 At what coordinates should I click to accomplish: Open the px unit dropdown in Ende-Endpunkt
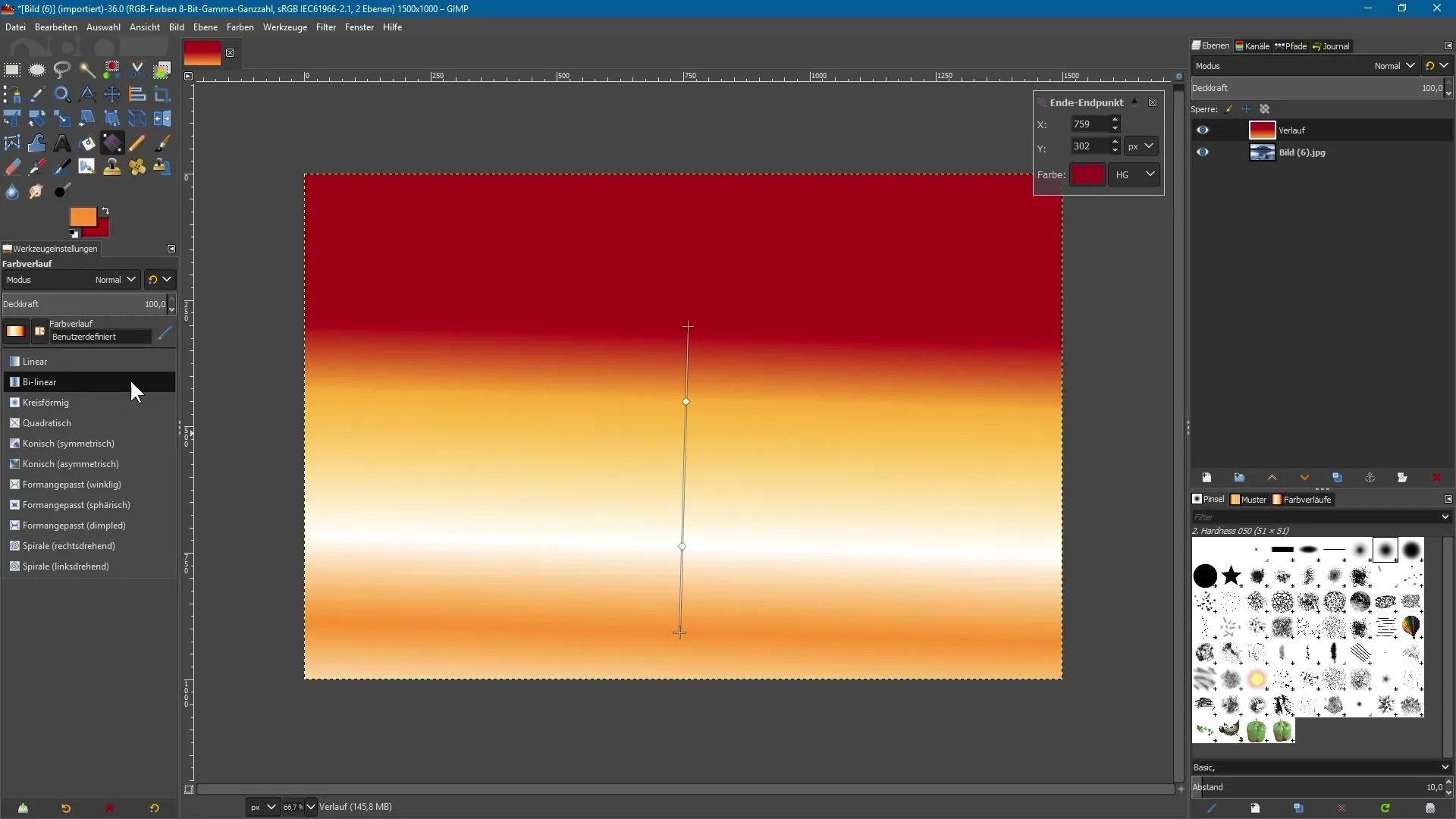1141,146
